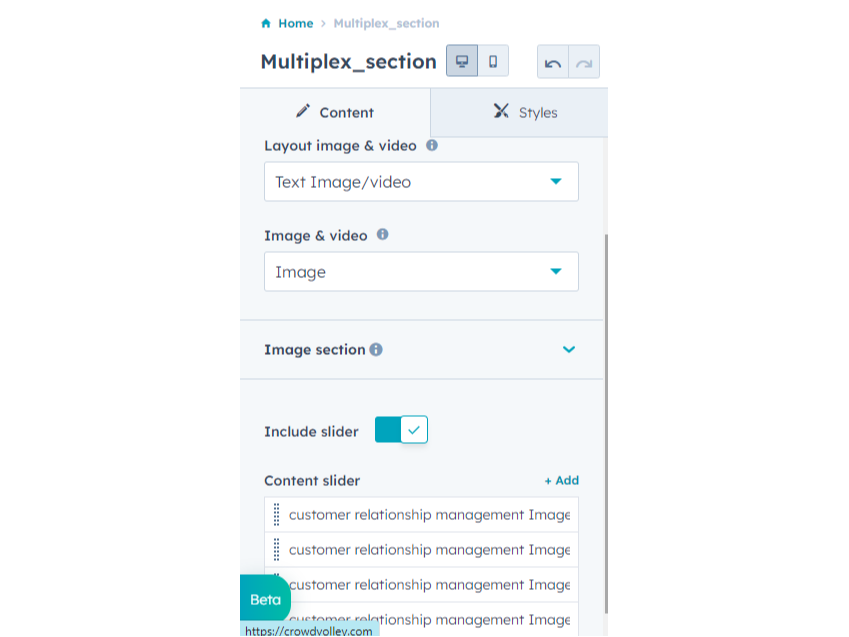
Task: Switch to mobile preview mode
Action: (x=493, y=61)
